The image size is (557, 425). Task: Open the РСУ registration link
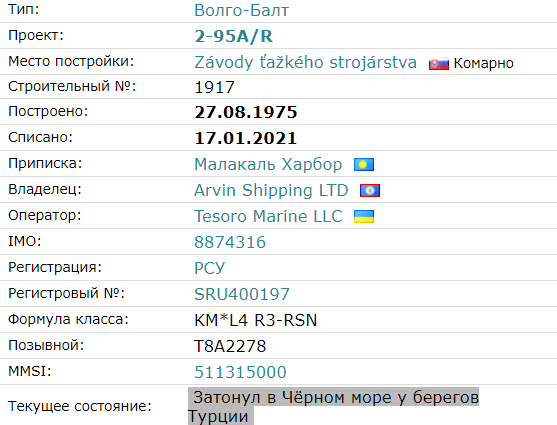click(x=210, y=268)
